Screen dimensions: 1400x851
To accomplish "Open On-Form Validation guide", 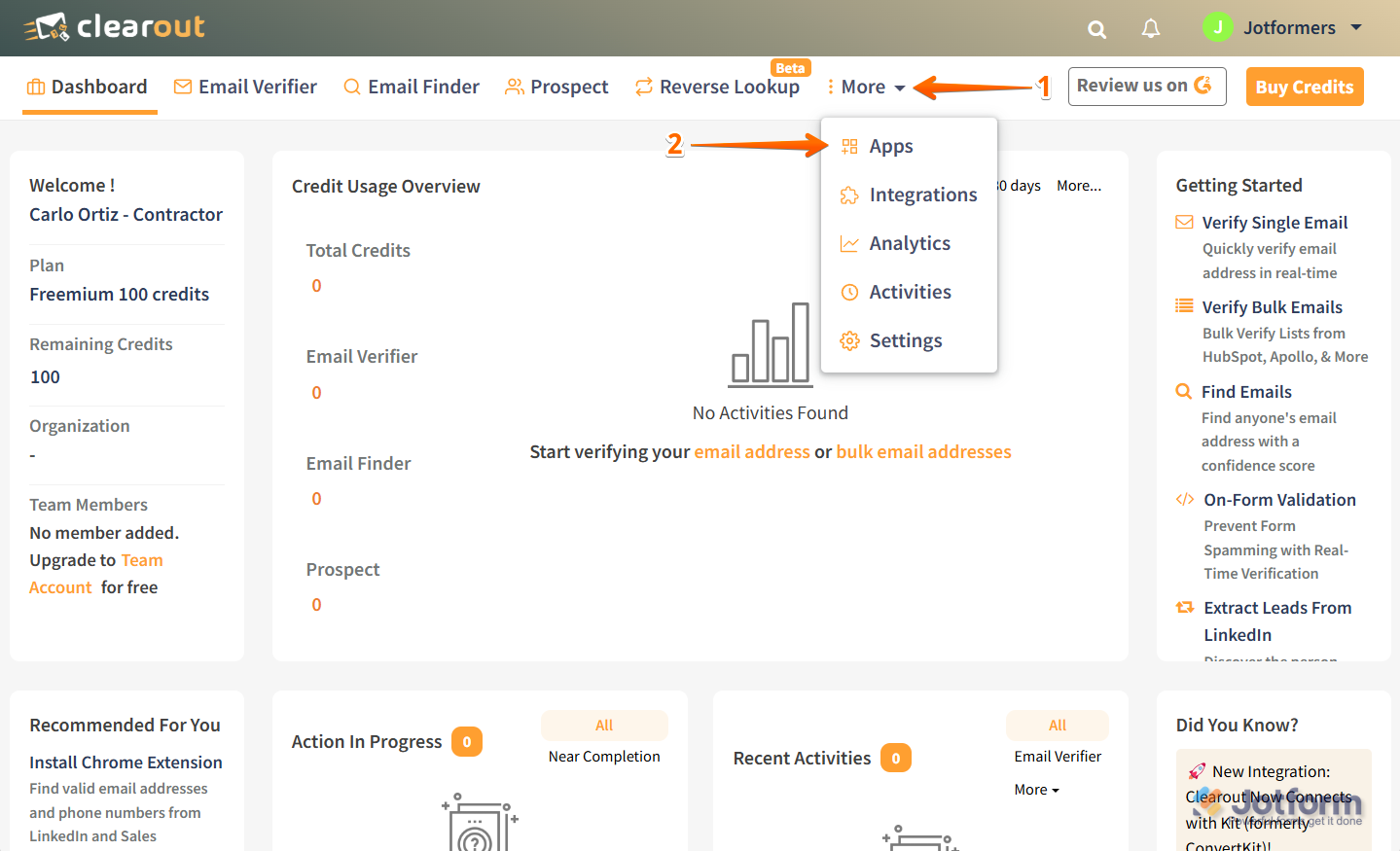I will (1279, 500).
